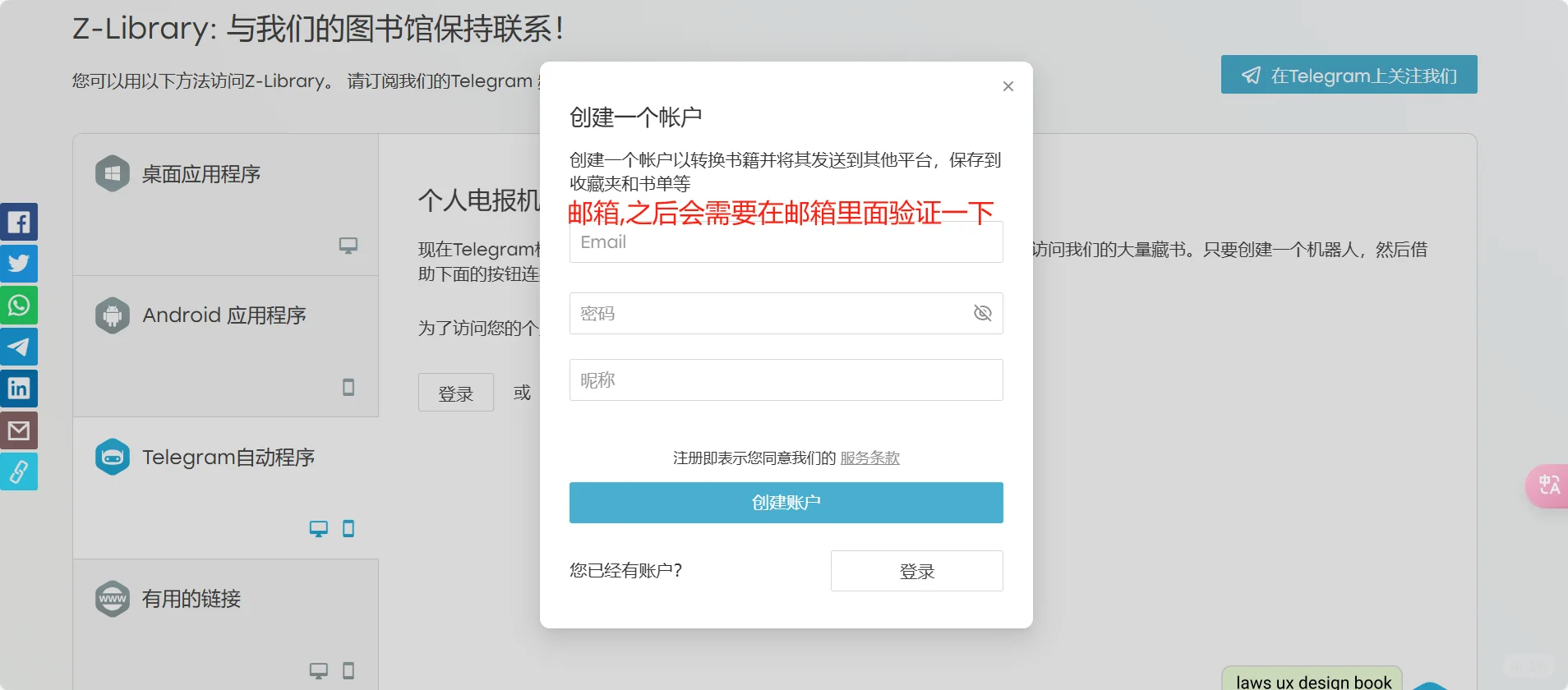Click the www globe icon
Viewport: 1568px width, 690px height.
113,599
